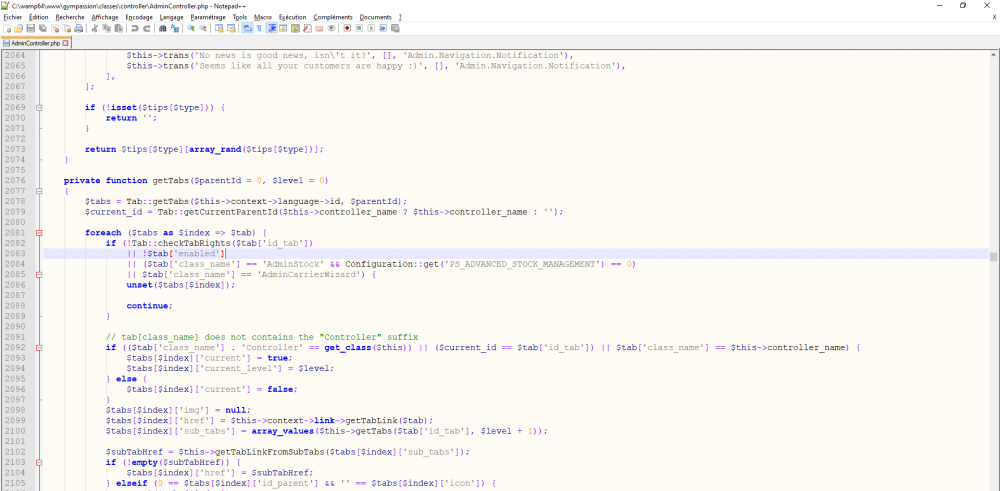Click the vertical scrollbar thumb
This screenshot has width=1000, height=491.
click(x=993, y=256)
